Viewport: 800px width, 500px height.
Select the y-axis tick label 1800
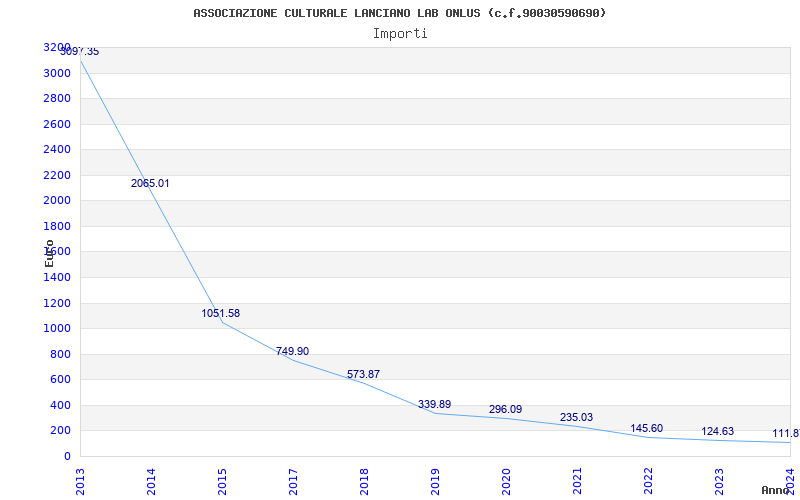[57, 227]
